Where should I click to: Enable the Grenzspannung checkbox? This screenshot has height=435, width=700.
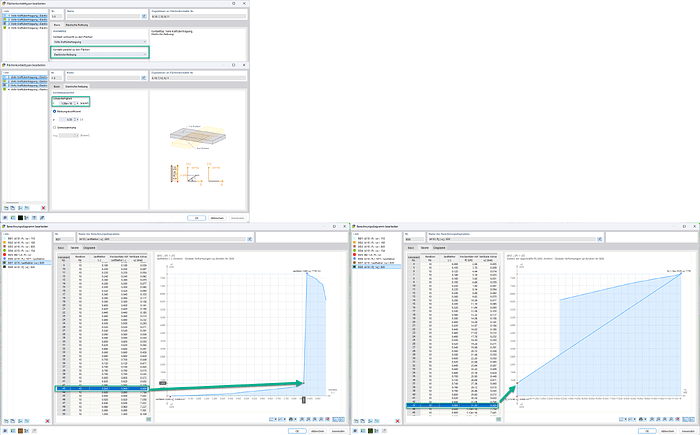[54, 127]
